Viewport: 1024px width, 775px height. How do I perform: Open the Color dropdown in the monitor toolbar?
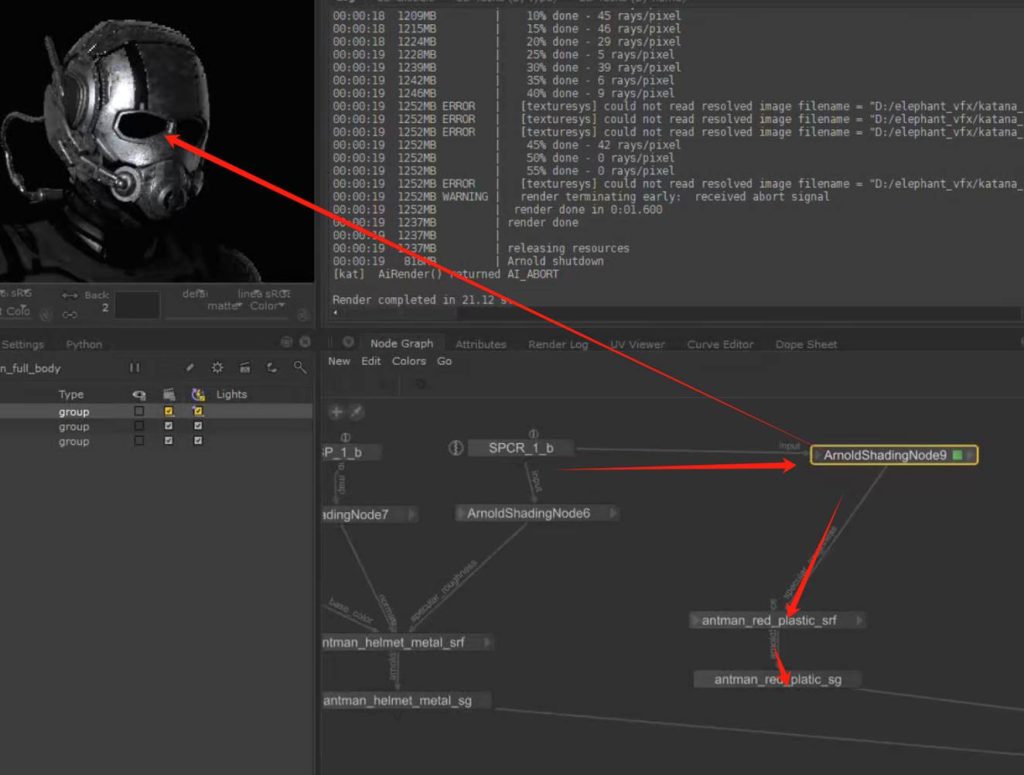pos(267,306)
